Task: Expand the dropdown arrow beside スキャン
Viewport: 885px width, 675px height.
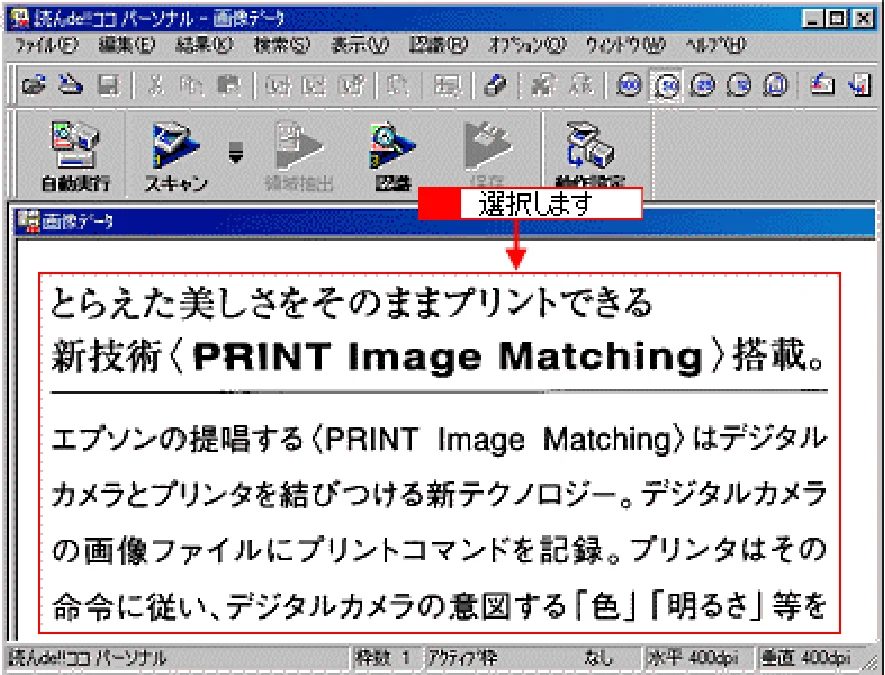Action: coord(236,152)
